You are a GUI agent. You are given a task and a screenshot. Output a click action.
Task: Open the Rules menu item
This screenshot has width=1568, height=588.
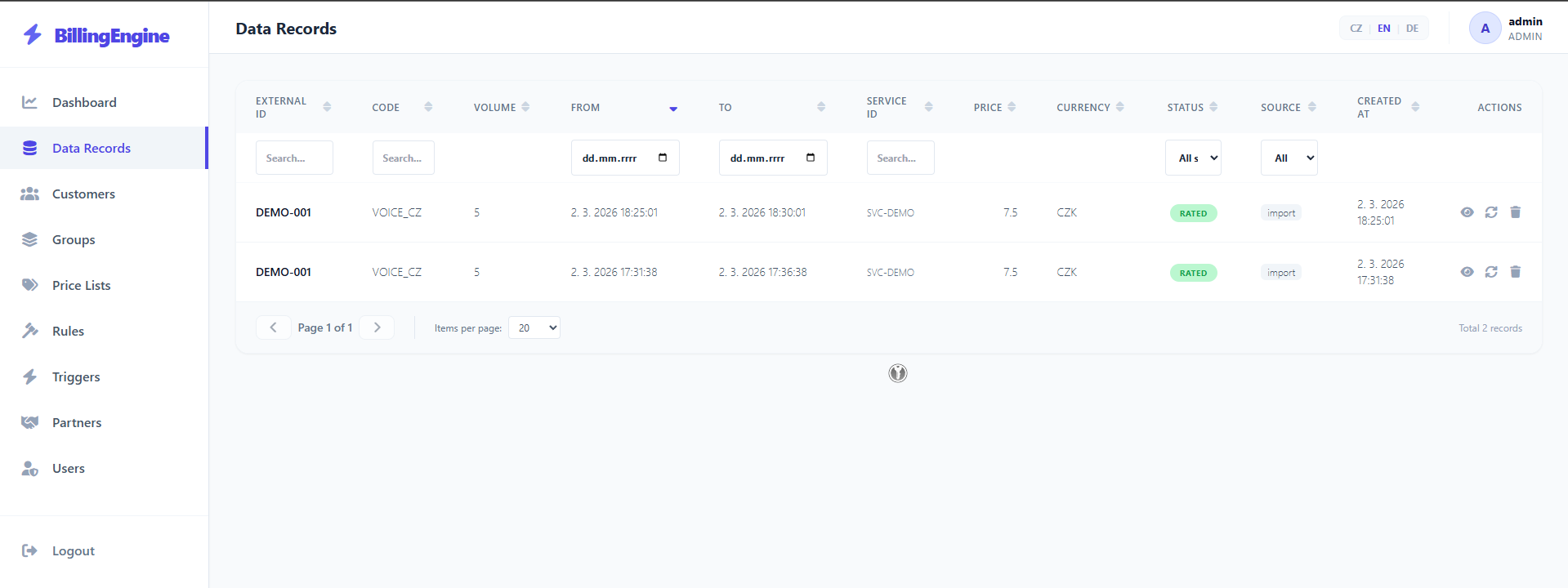click(104, 331)
